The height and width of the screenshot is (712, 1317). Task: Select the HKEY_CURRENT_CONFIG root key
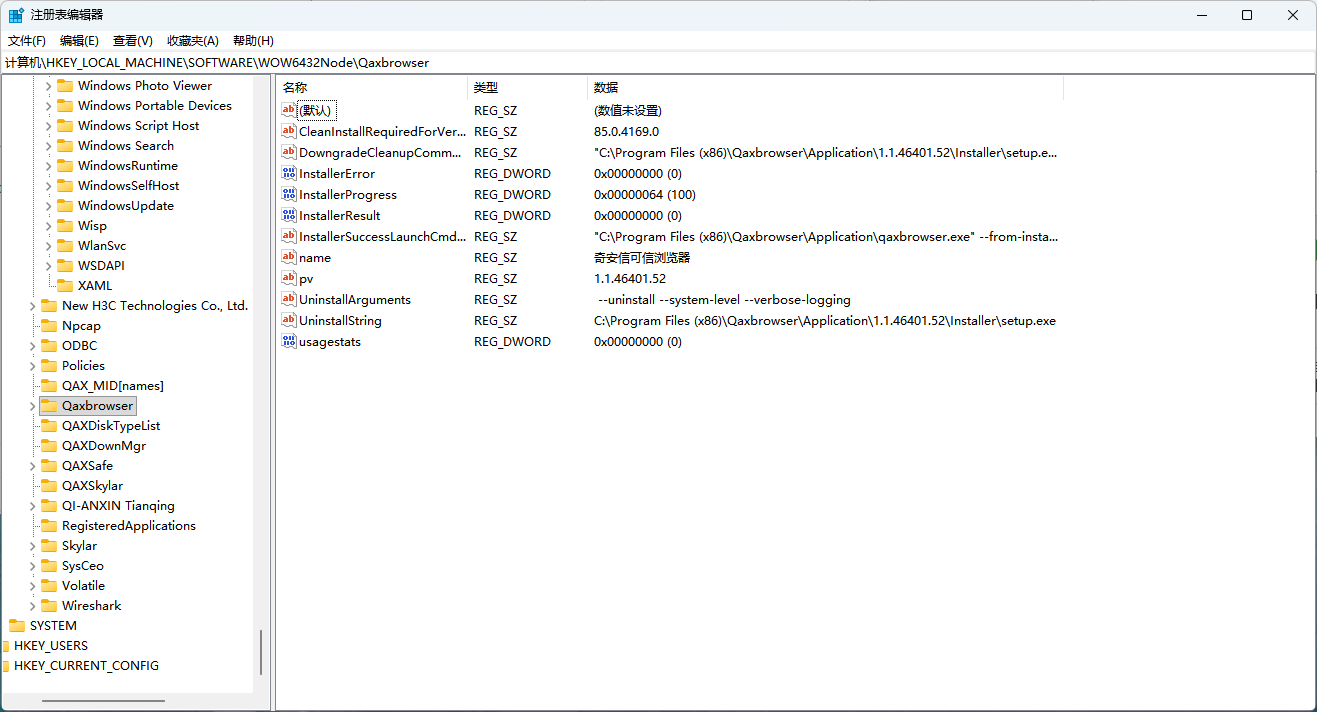[86, 666]
